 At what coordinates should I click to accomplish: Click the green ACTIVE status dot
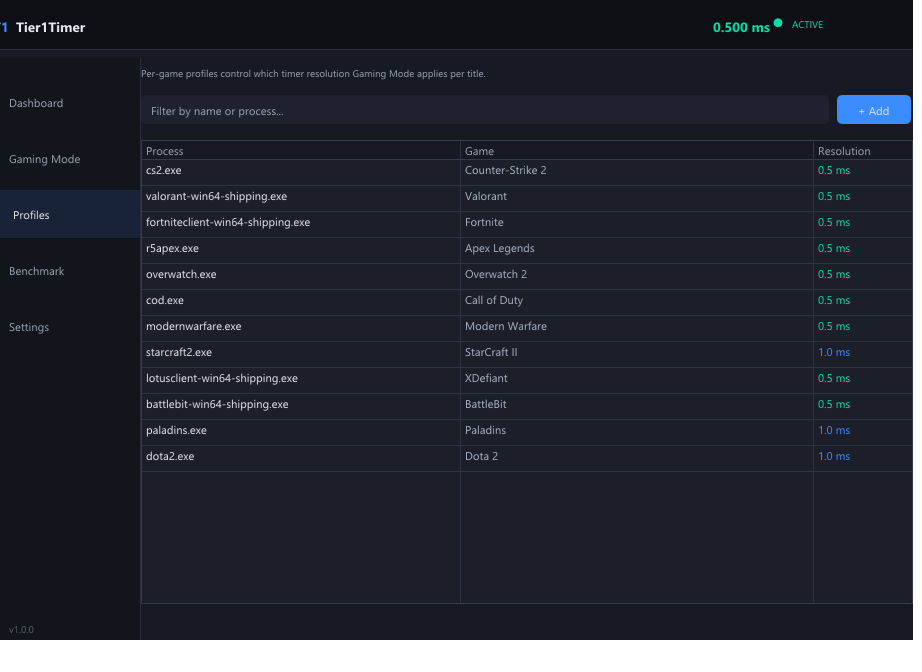[x=777, y=24]
